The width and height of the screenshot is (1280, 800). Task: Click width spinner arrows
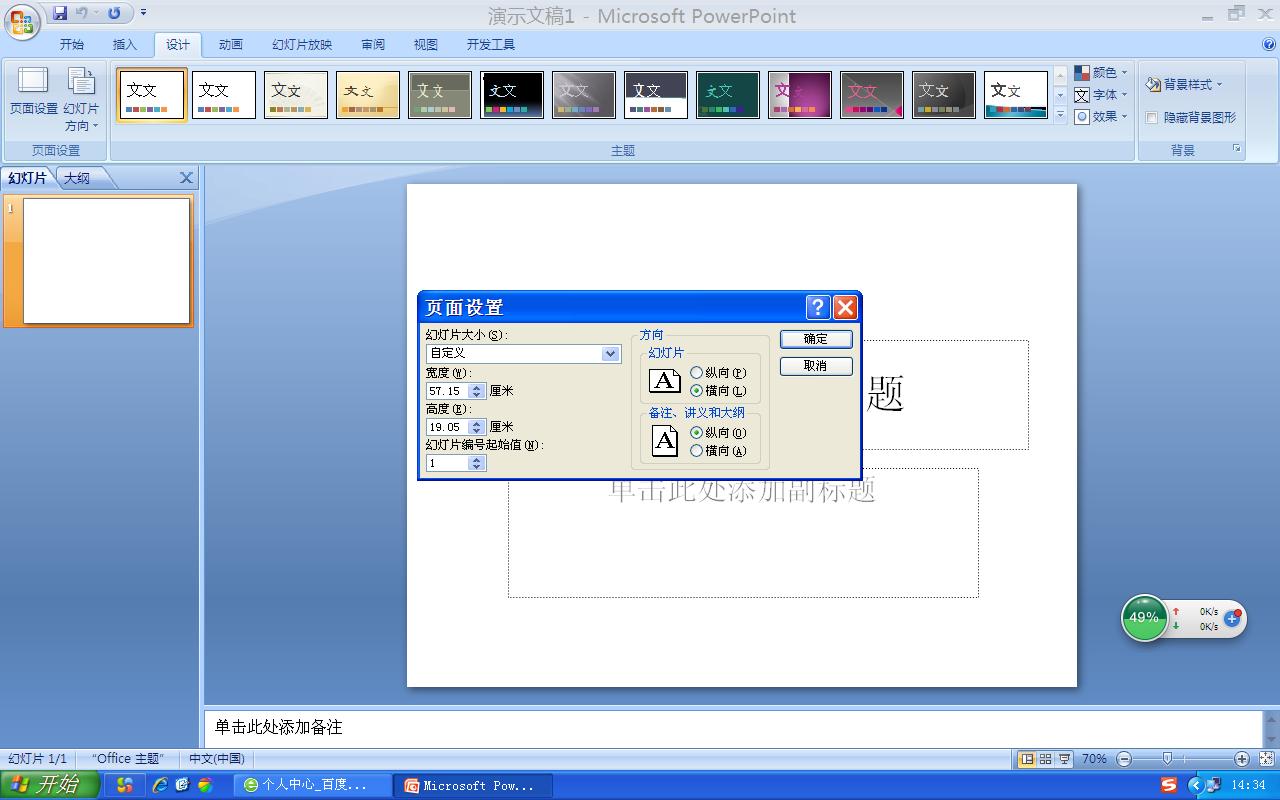pyautogui.click(x=477, y=391)
